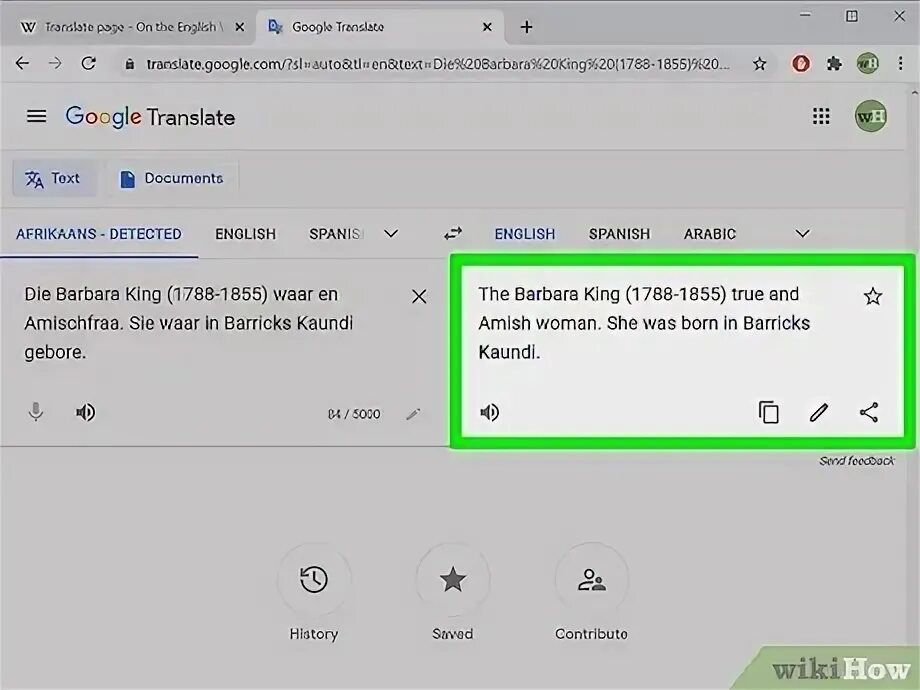This screenshot has height=690, width=920.
Task: Select English as source language
Action: coord(245,234)
